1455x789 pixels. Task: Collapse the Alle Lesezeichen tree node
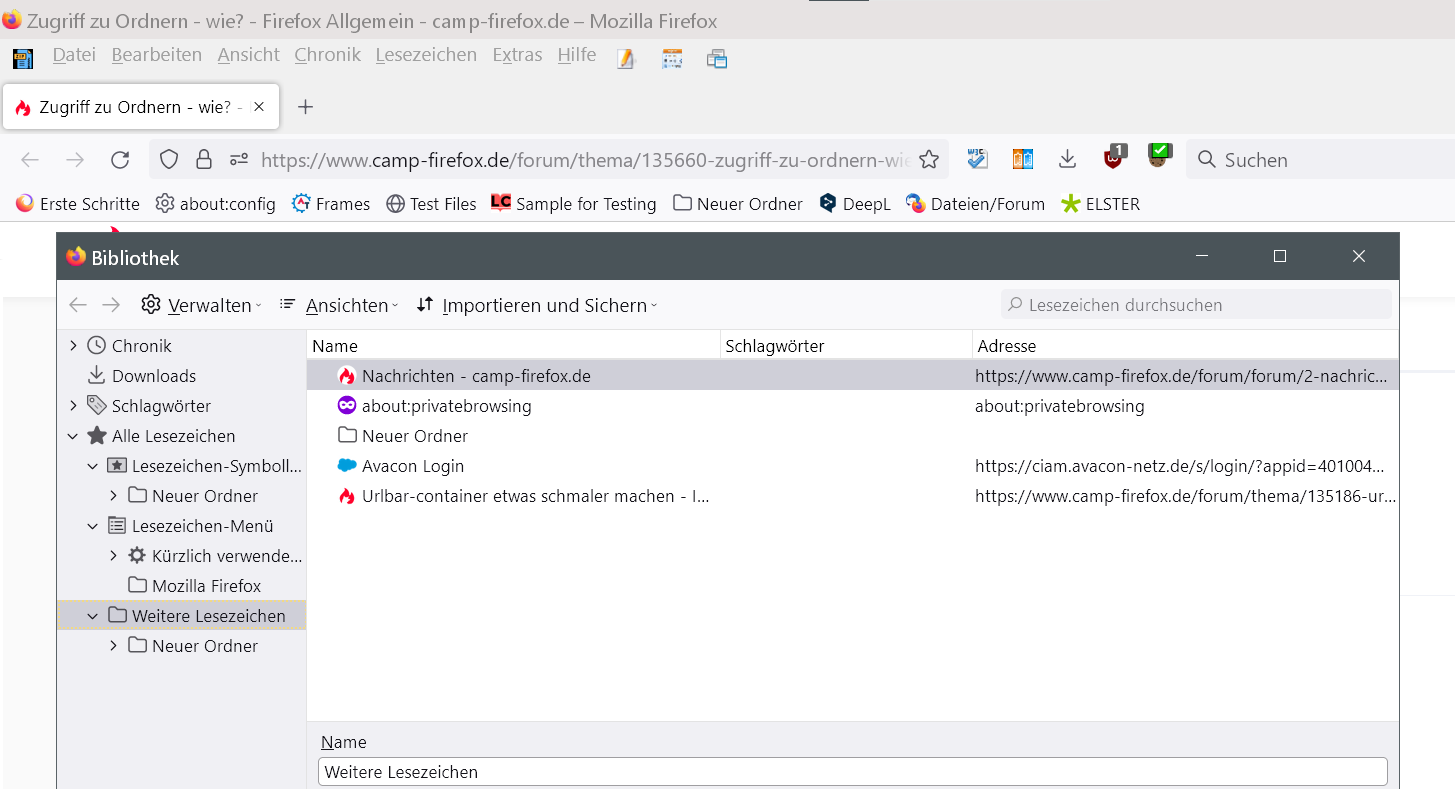[73, 436]
